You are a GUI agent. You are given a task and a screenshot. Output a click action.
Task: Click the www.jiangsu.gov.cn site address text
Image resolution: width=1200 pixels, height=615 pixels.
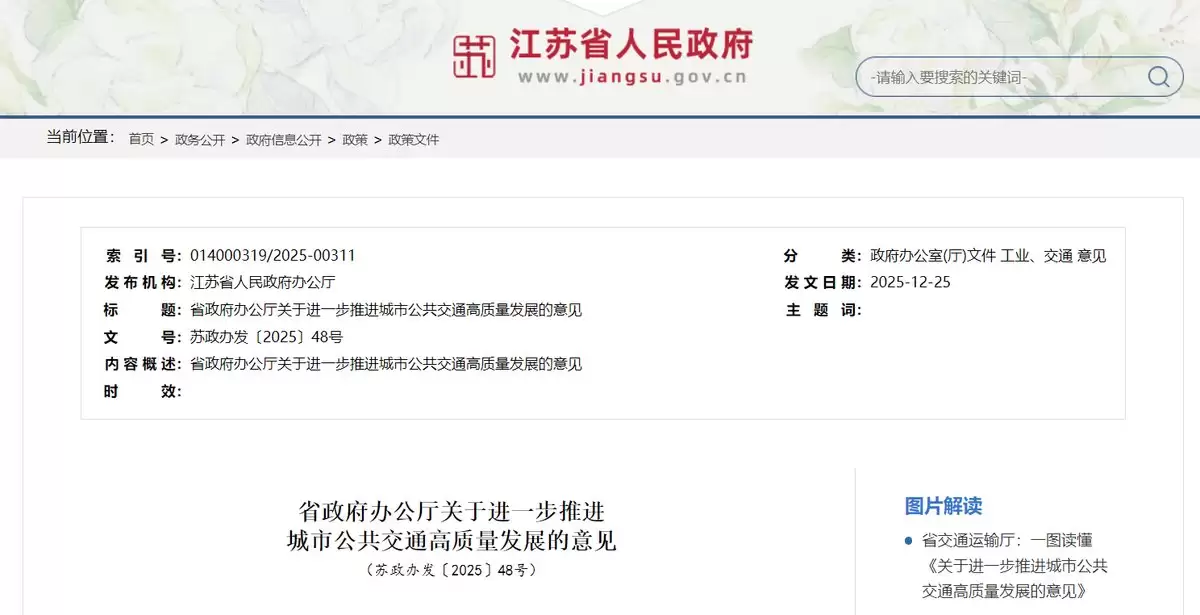click(x=631, y=78)
